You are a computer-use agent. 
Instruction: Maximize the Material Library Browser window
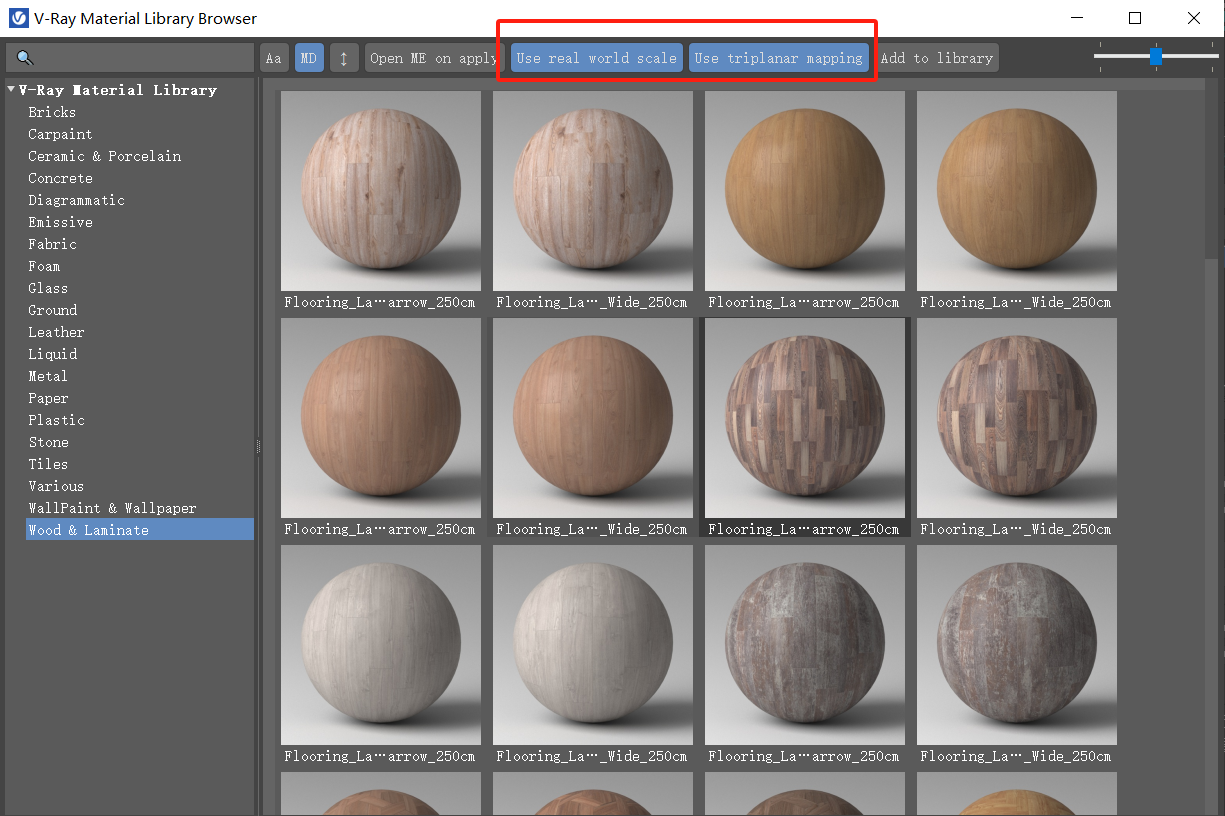click(1135, 18)
